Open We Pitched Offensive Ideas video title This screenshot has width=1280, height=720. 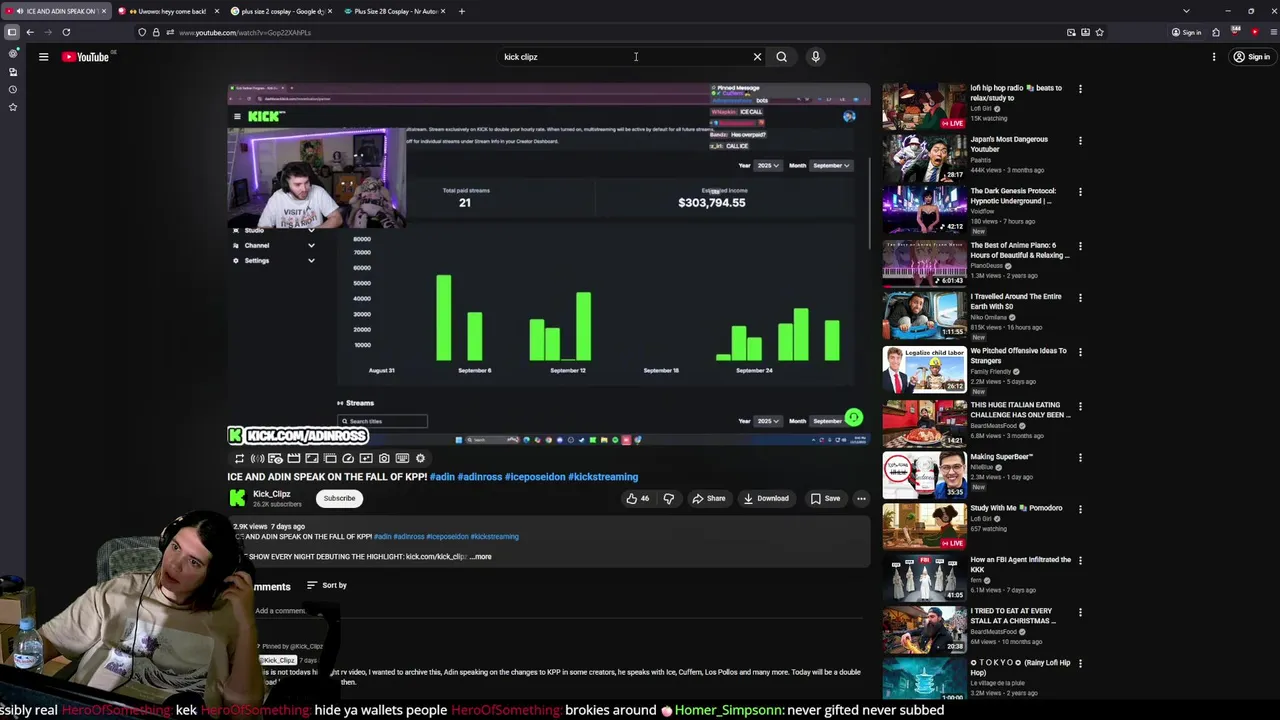point(1018,356)
